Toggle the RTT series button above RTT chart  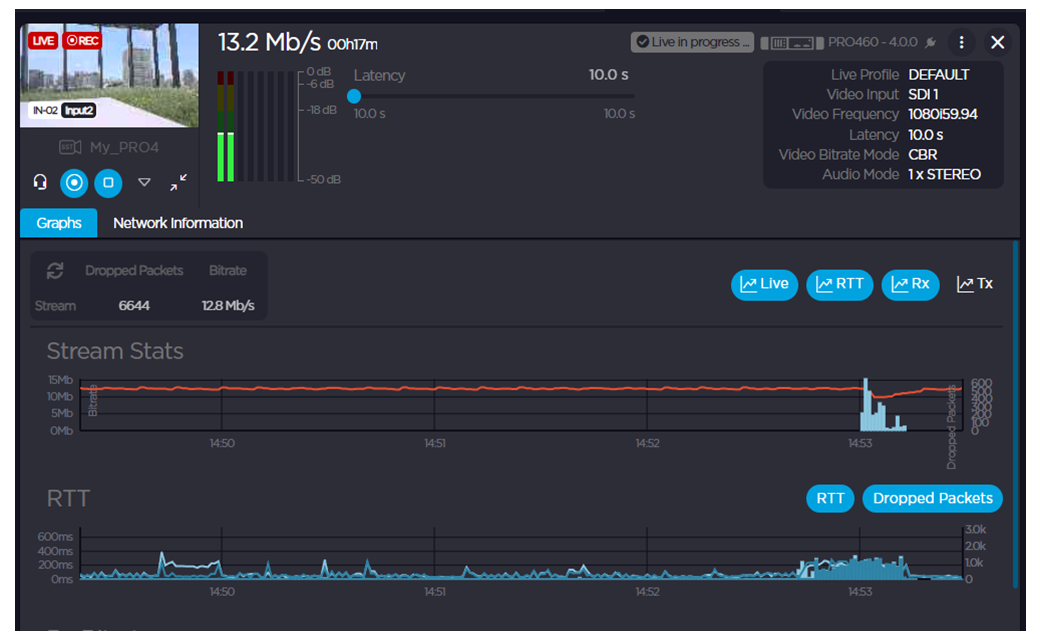pos(830,498)
